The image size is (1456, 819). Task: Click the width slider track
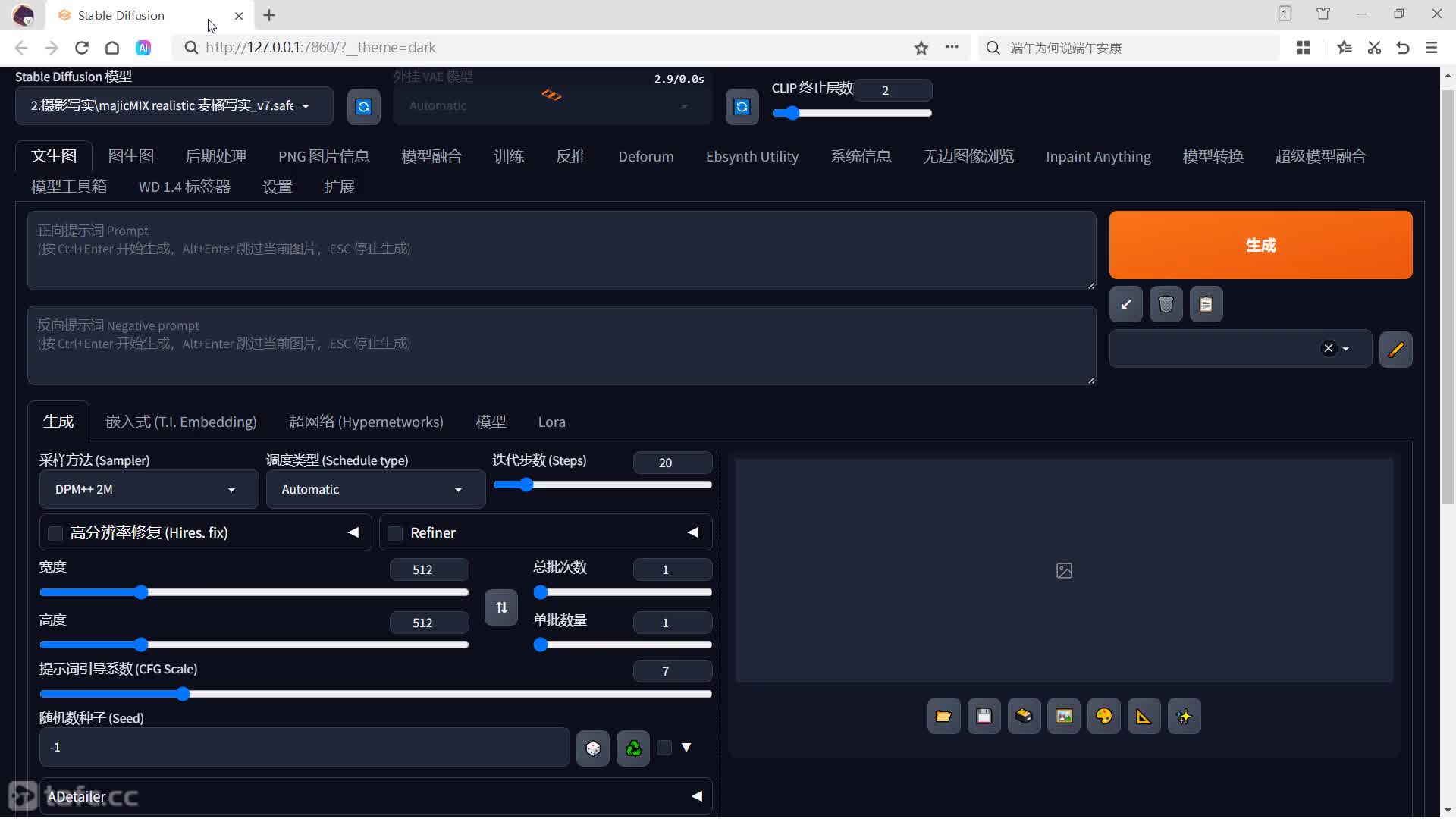click(x=254, y=593)
